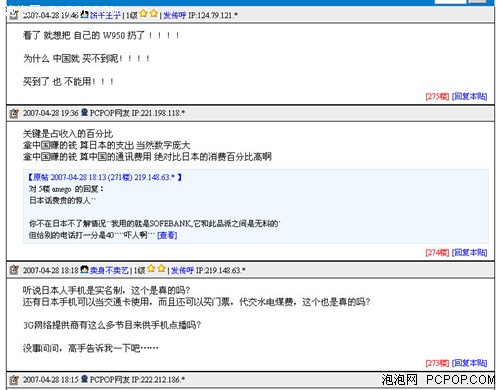Reply to floor 275 via 回复本贴
Viewport: 500px width, 390px height.
[470, 96]
